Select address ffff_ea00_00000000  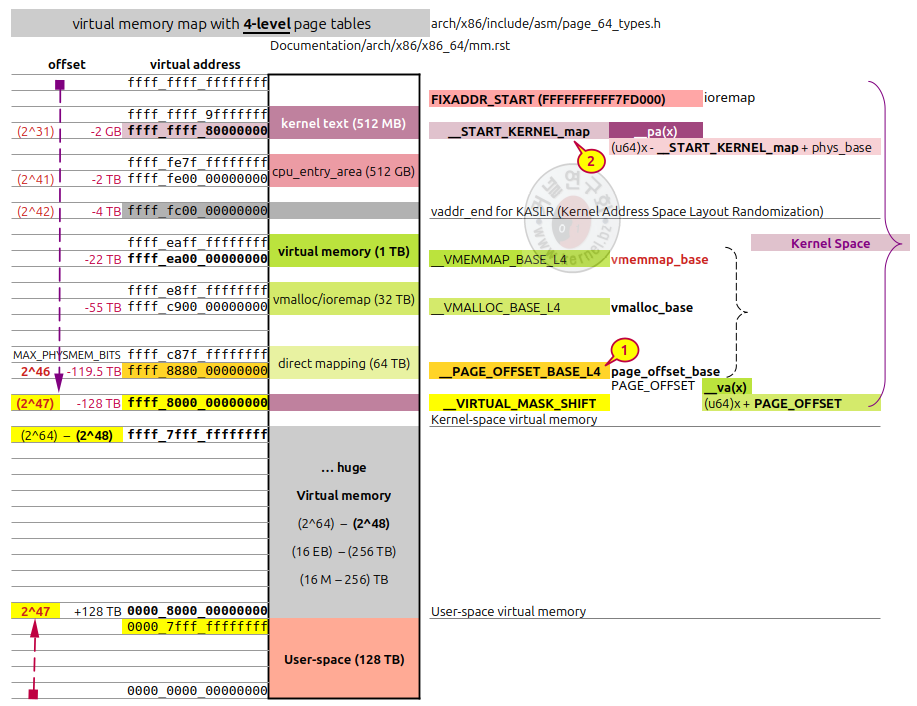[x=198, y=259]
